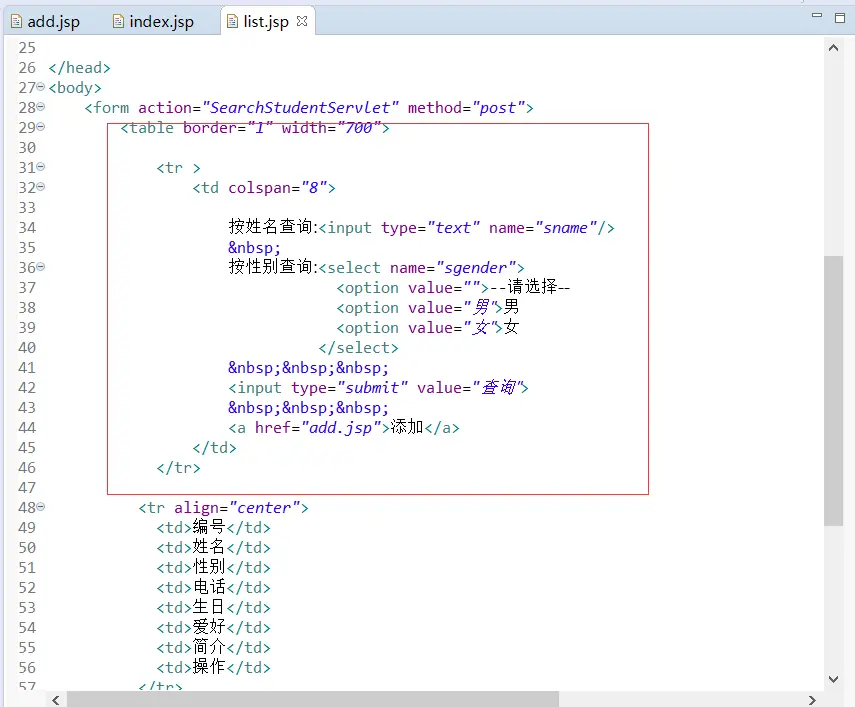Click the vertical scrollbar up arrow
855x707 pixels.
pyautogui.click(x=833, y=48)
